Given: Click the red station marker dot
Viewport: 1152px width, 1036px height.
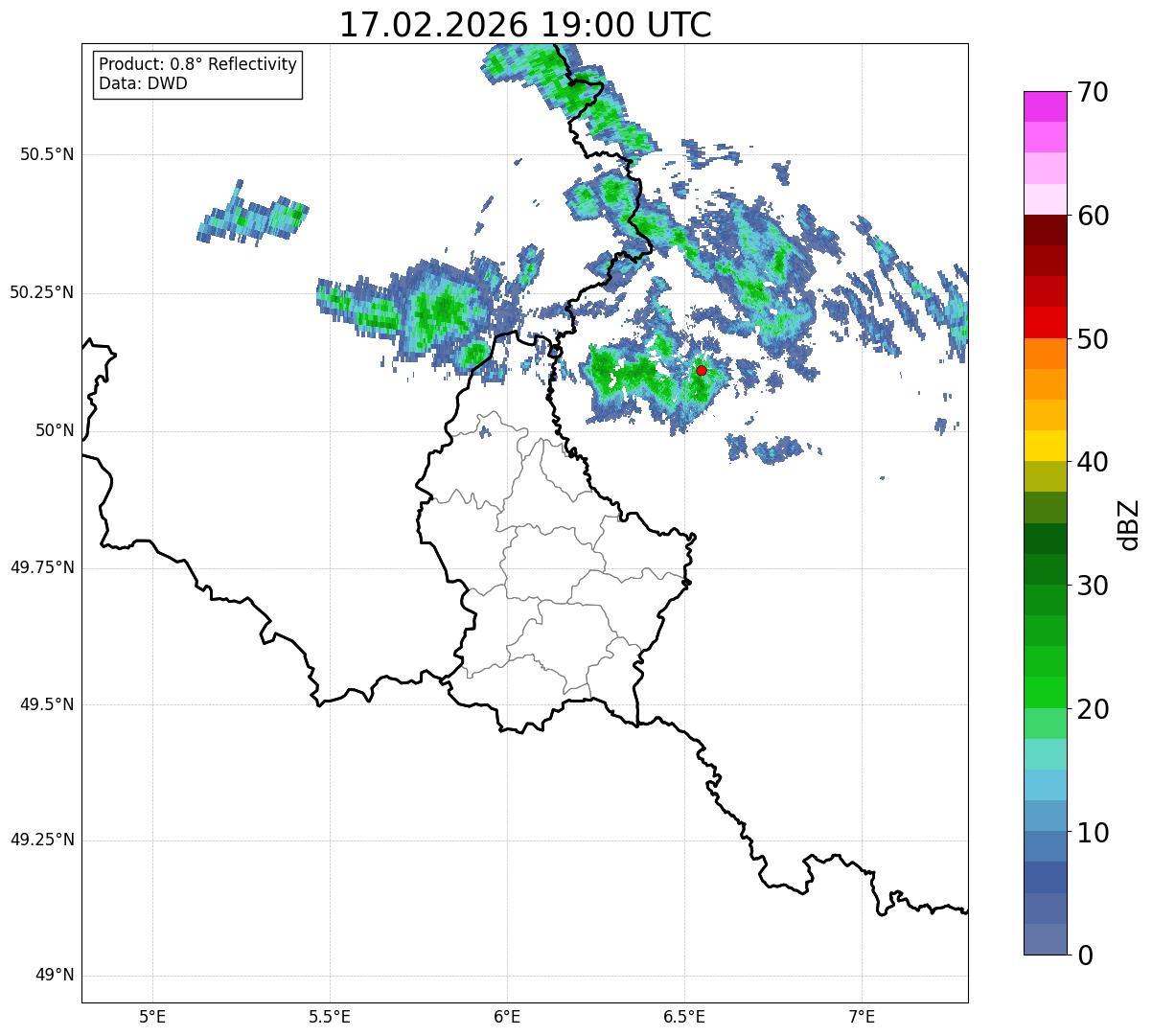Looking at the screenshot, I should pyautogui.click(x=702, y=370).
